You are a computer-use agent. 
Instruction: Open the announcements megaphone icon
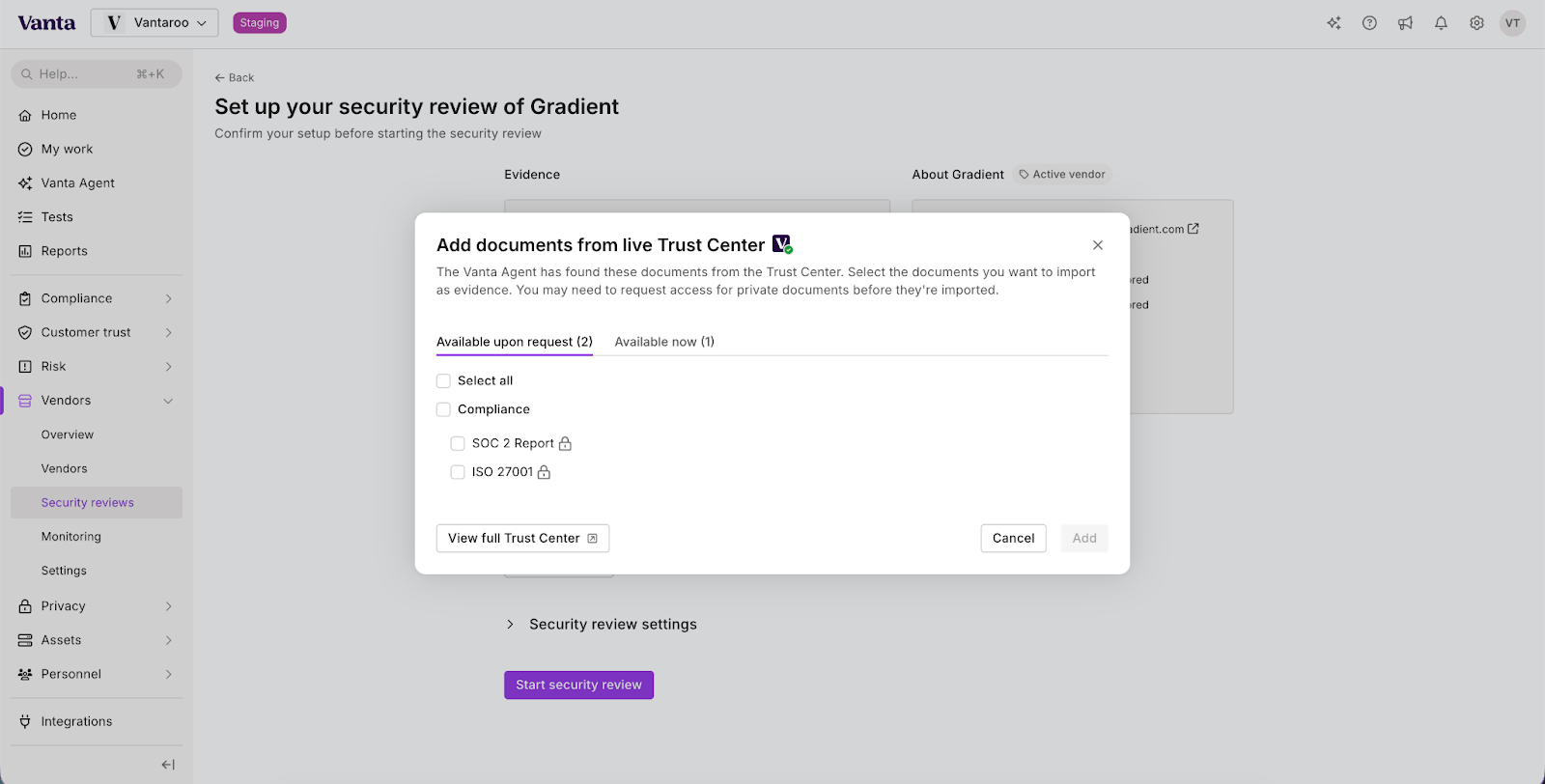coord(1405,23)
